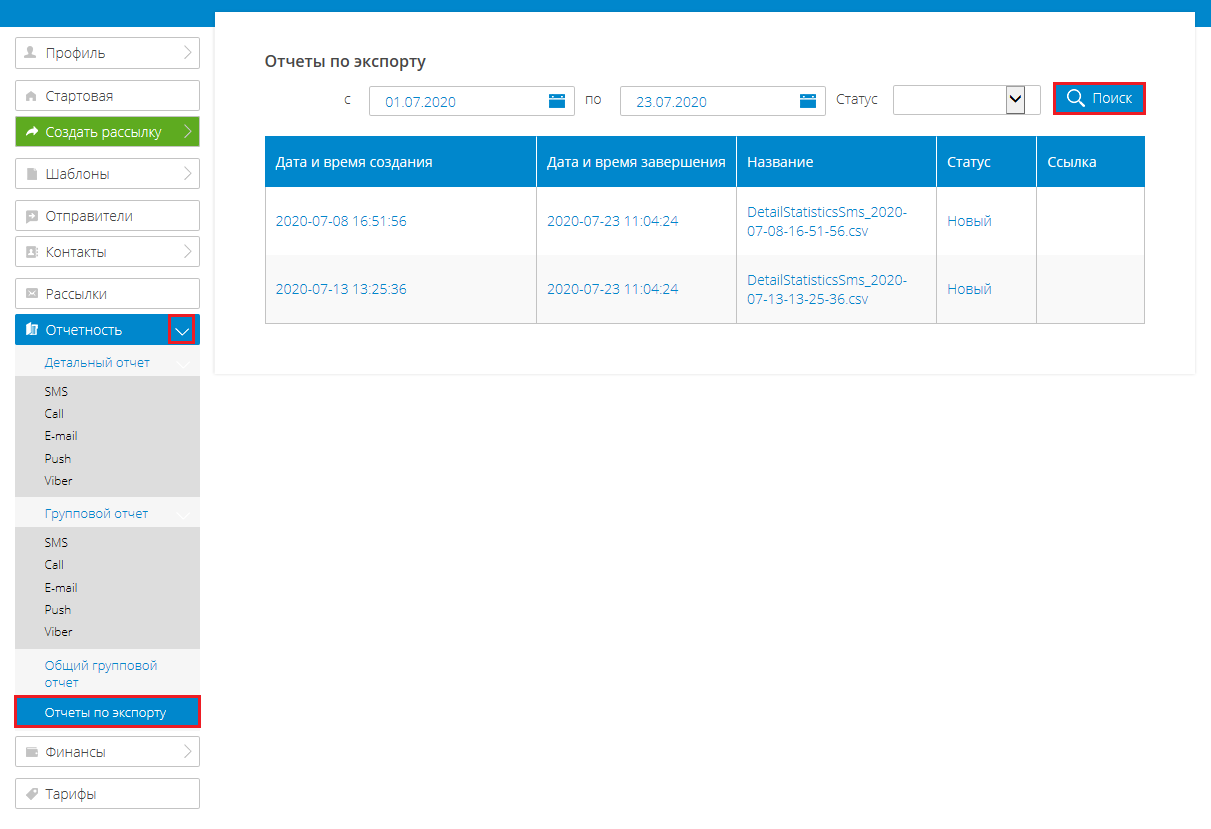Click the report icon beside Отчетность
Image resolution: width=1211 pixels, height=829 pixels.
pyautogui.click(x=31, y=329)
